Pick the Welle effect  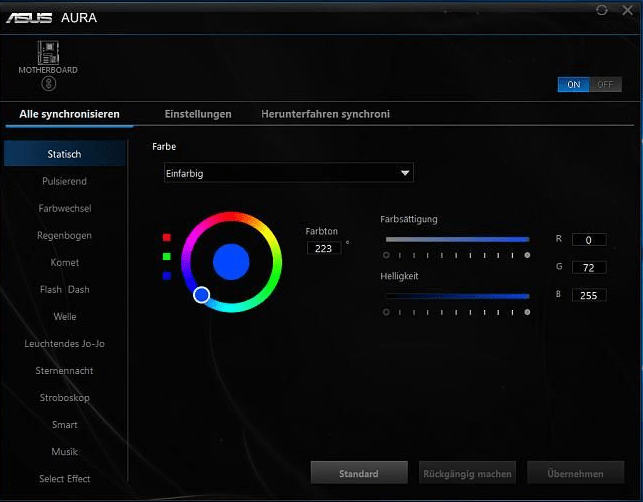65,317
